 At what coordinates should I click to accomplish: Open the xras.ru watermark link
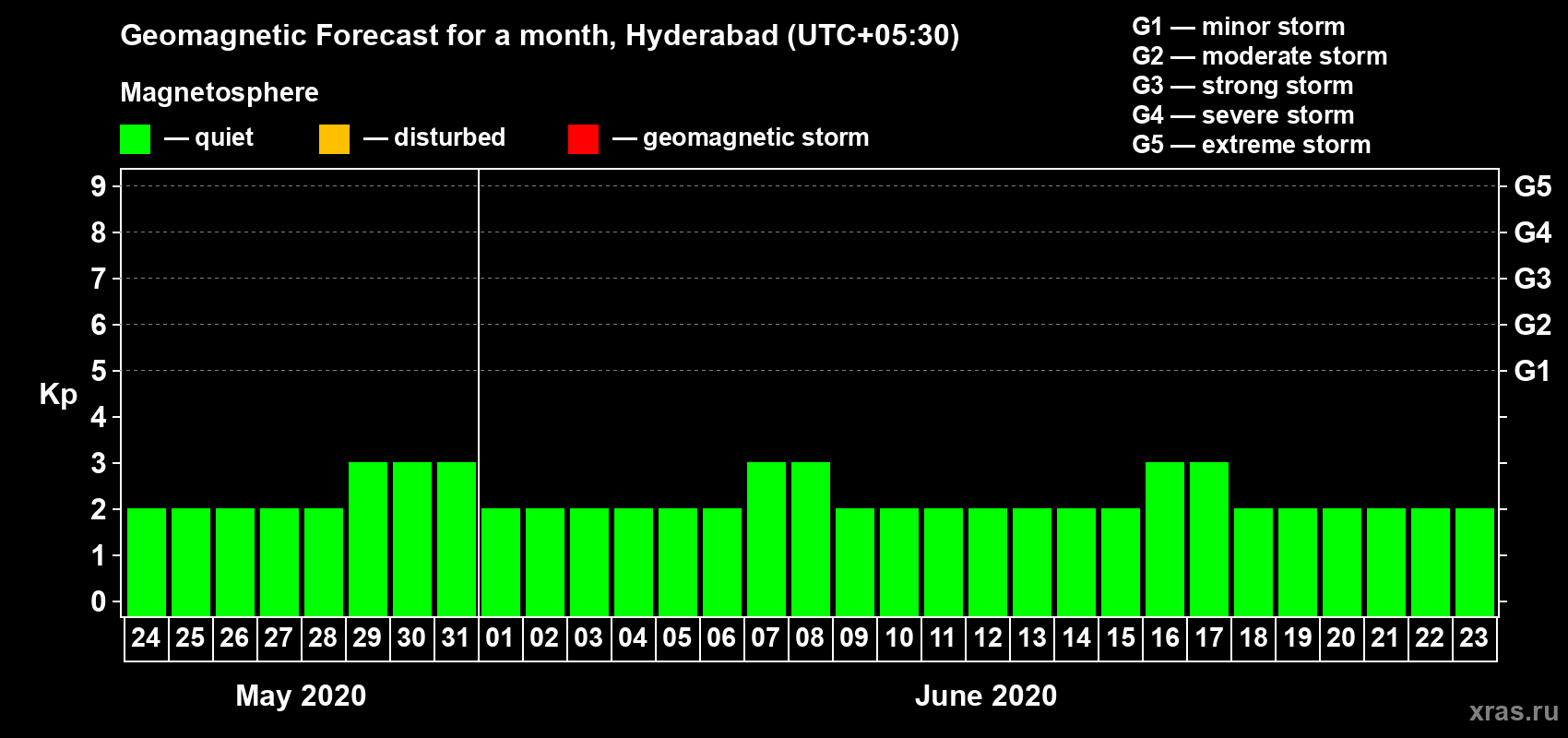[x=1513, y=711]
